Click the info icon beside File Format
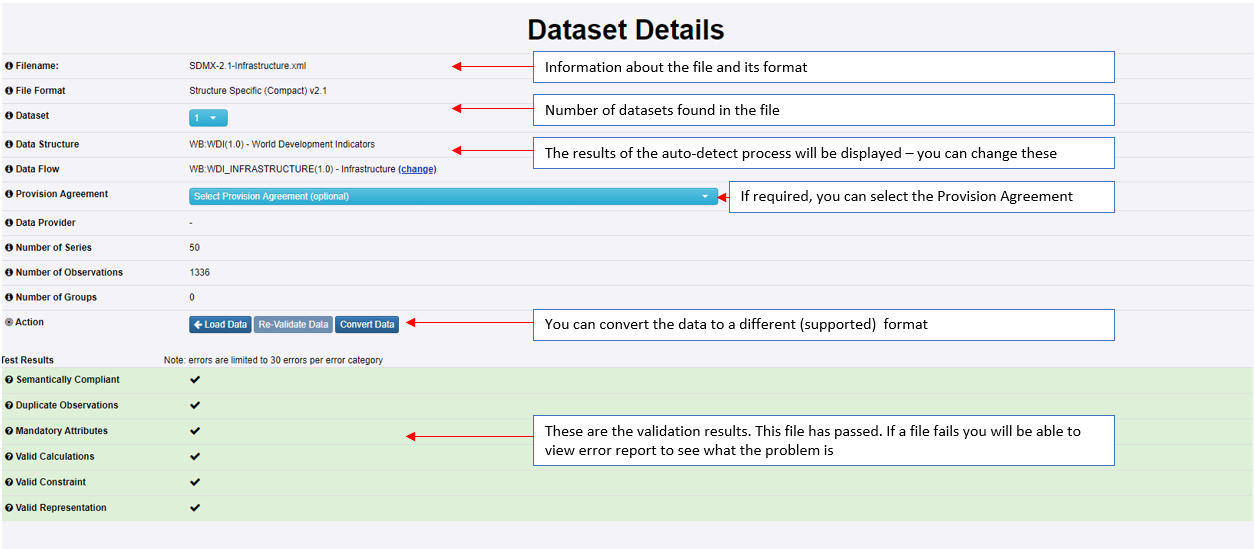 pos(9,91)
